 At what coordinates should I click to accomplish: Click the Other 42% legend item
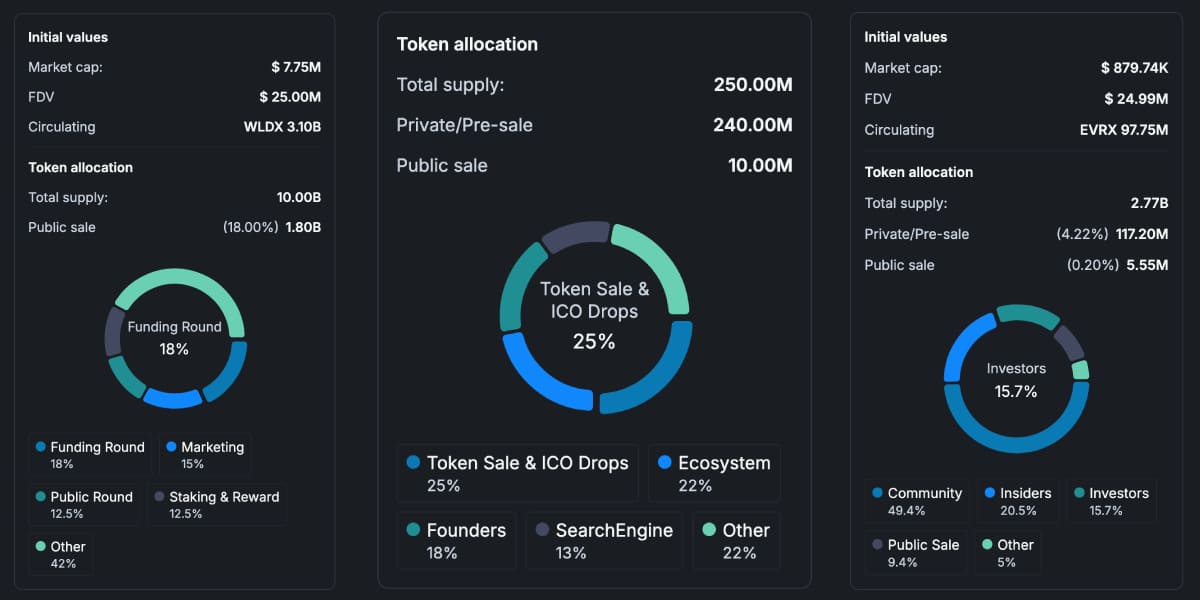[61, 555]
